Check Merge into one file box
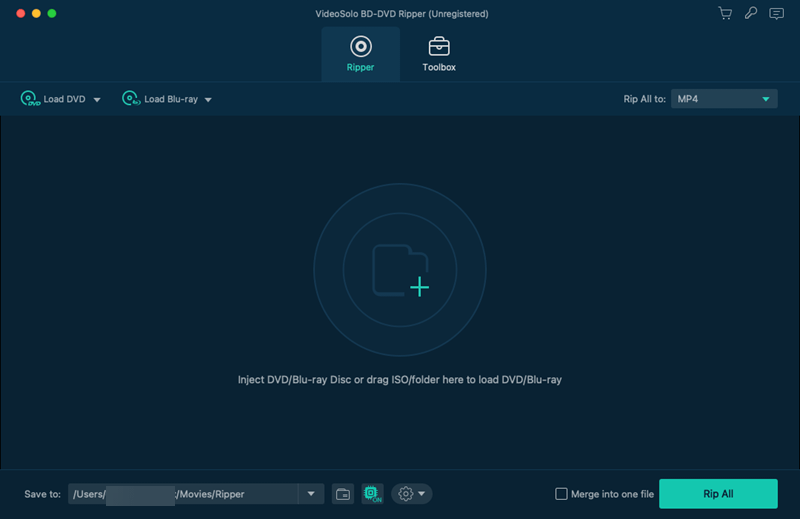The image size is (800, 519). 561,494
